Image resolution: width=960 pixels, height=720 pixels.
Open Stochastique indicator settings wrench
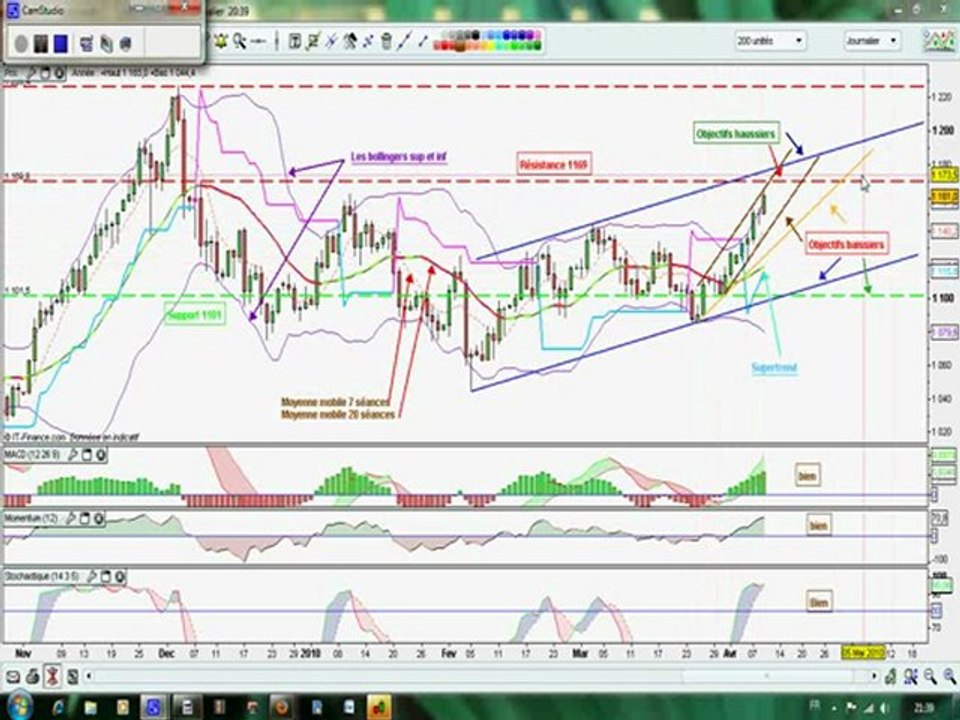91,576
